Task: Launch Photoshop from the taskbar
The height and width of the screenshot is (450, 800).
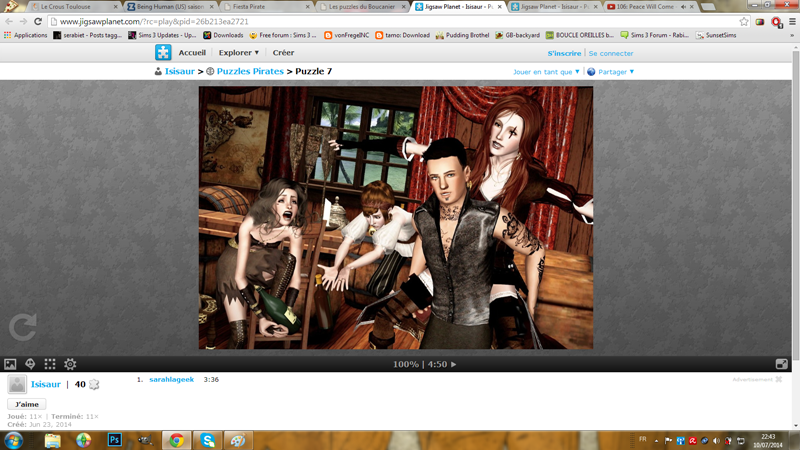Action: tap(115, 440)
